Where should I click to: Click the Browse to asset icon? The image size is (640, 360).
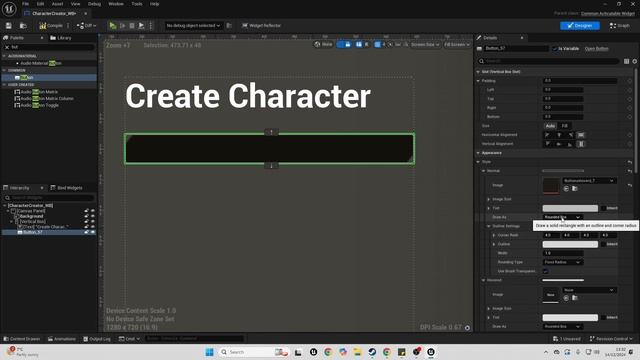click(x=23, y=25)
